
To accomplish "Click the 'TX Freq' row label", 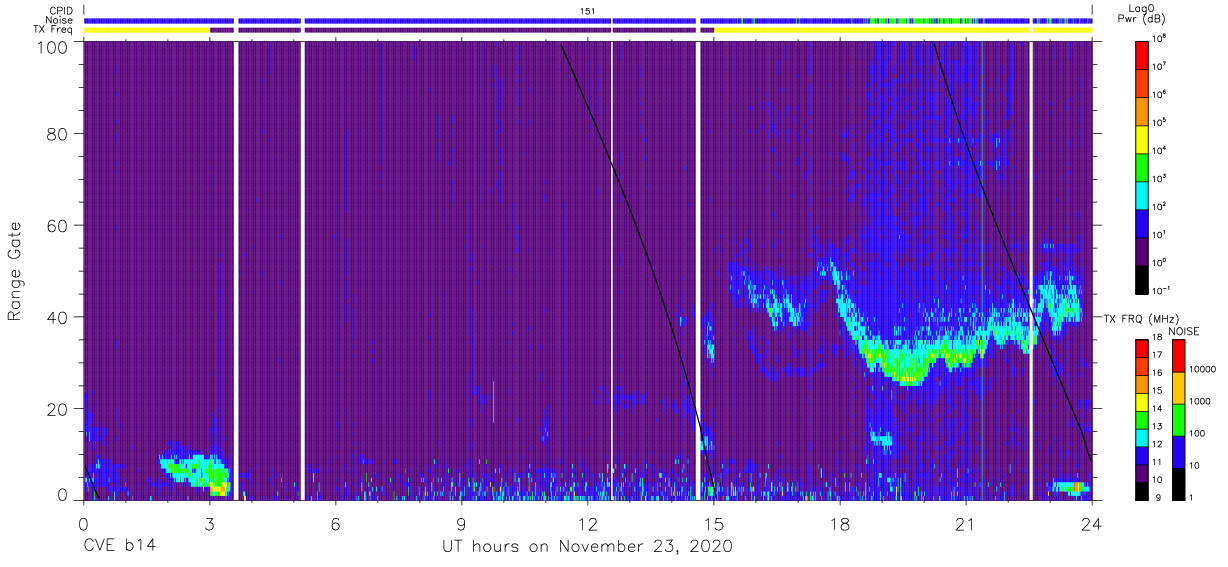I will pyautogui.click(x=54, y=30).
